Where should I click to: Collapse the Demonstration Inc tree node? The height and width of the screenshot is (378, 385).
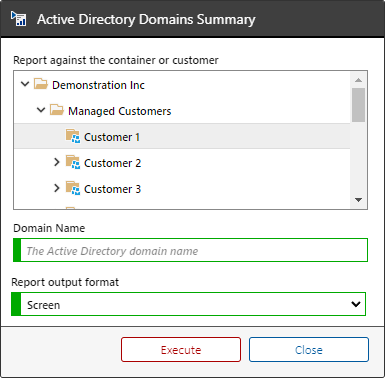[25, 84]
